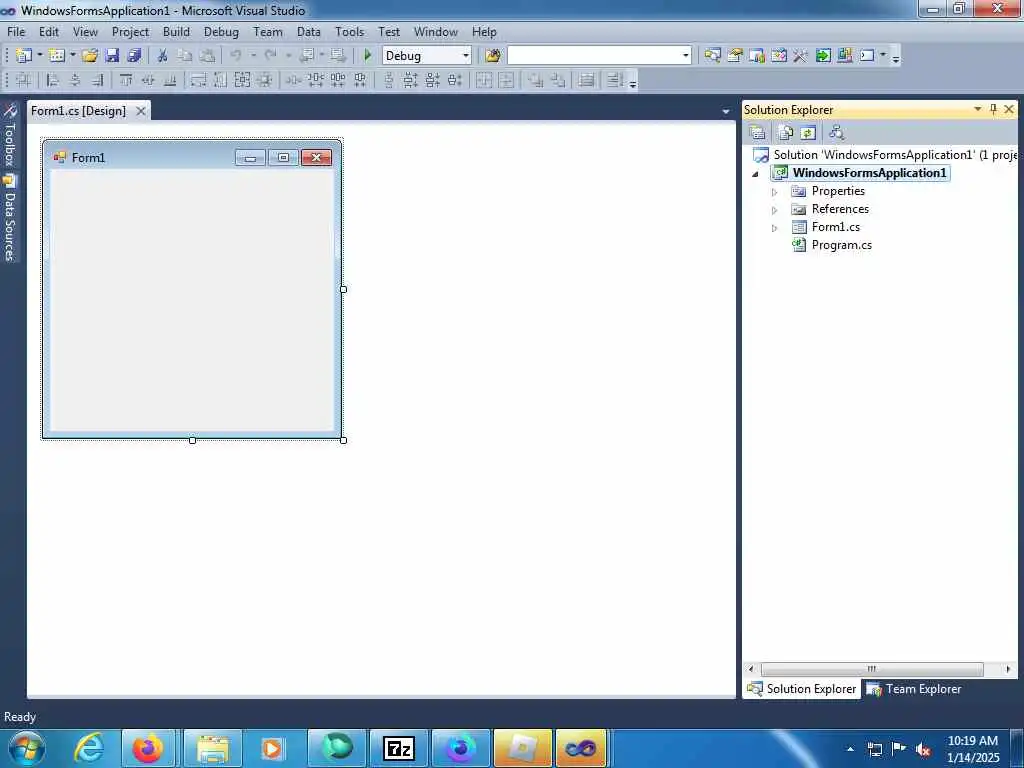Click the Bring to Front layout icon
The height and width of the screenshot is (768, 1024).
[536, 80]
